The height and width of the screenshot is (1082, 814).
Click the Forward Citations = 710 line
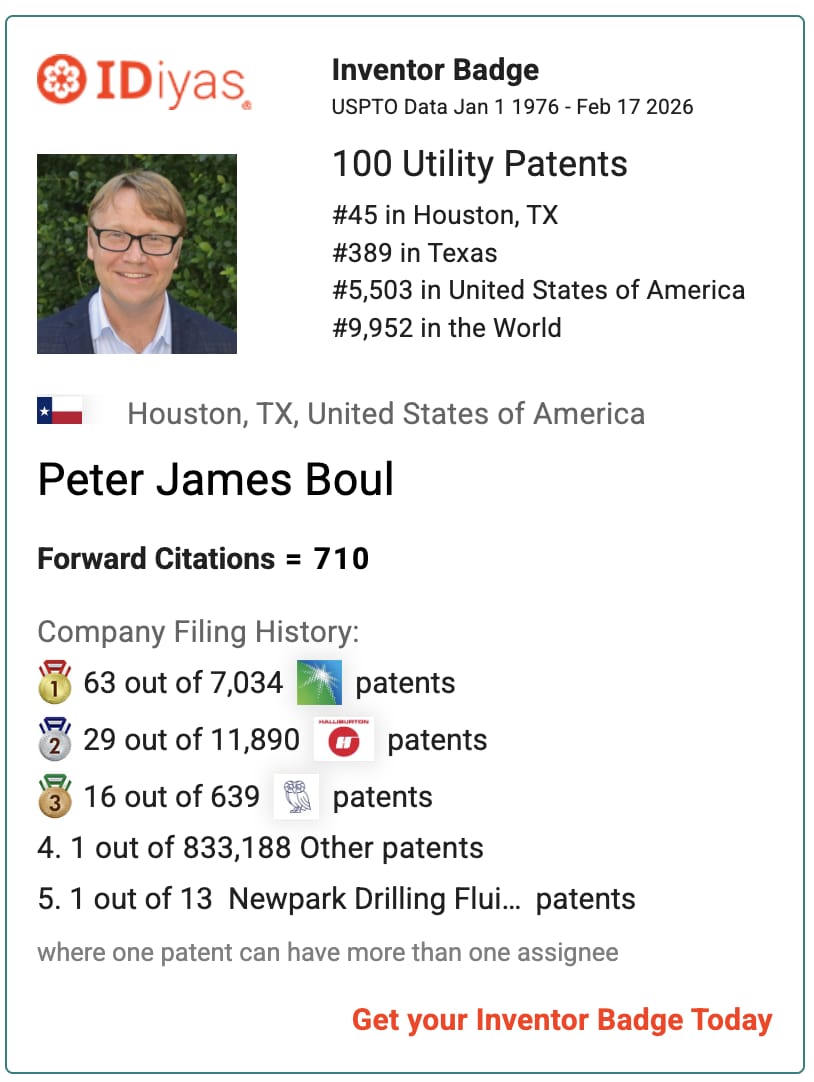pyautogui.click(x=203, y=558)
